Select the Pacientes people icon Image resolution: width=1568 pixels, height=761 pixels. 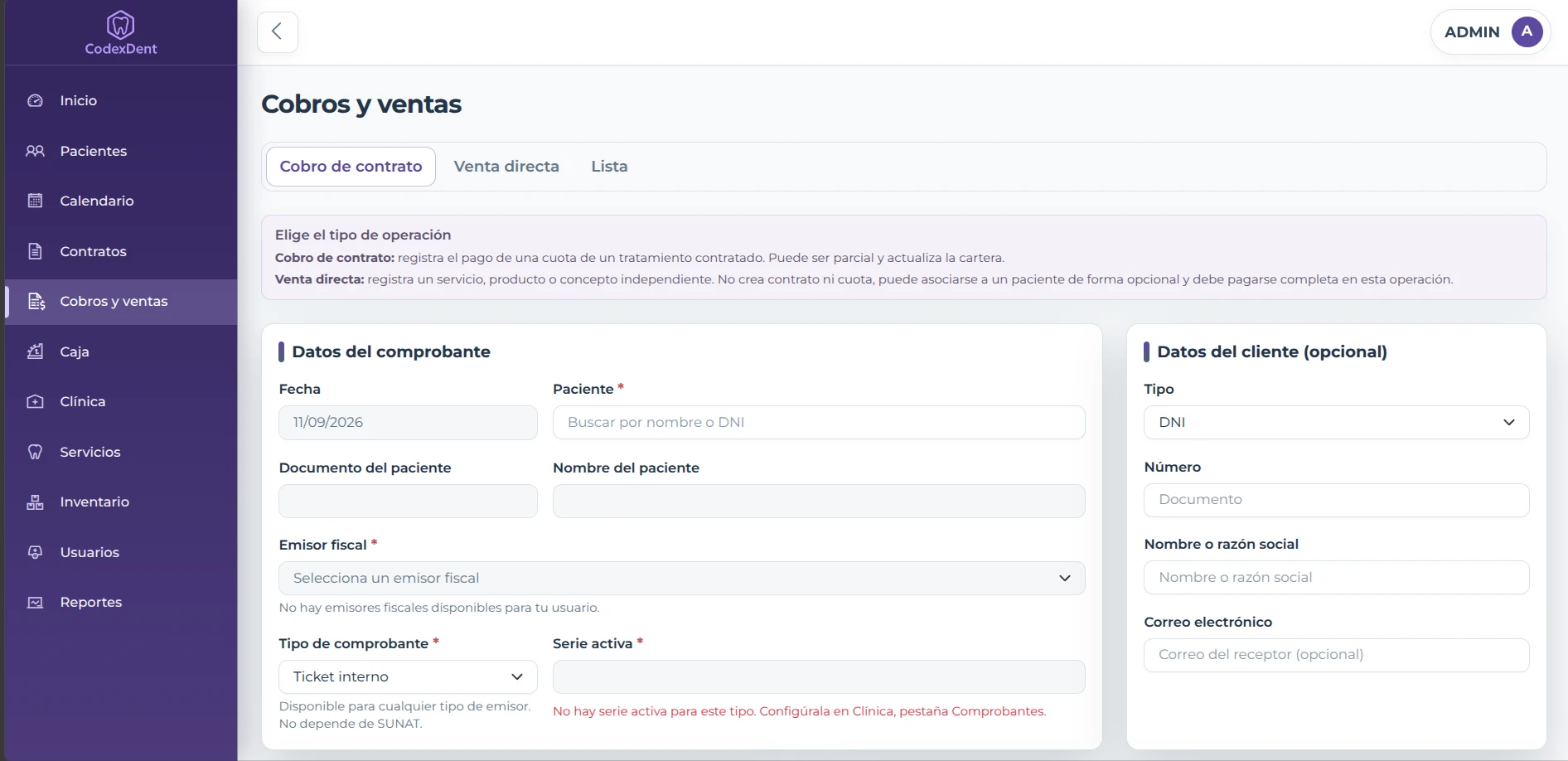35,151
